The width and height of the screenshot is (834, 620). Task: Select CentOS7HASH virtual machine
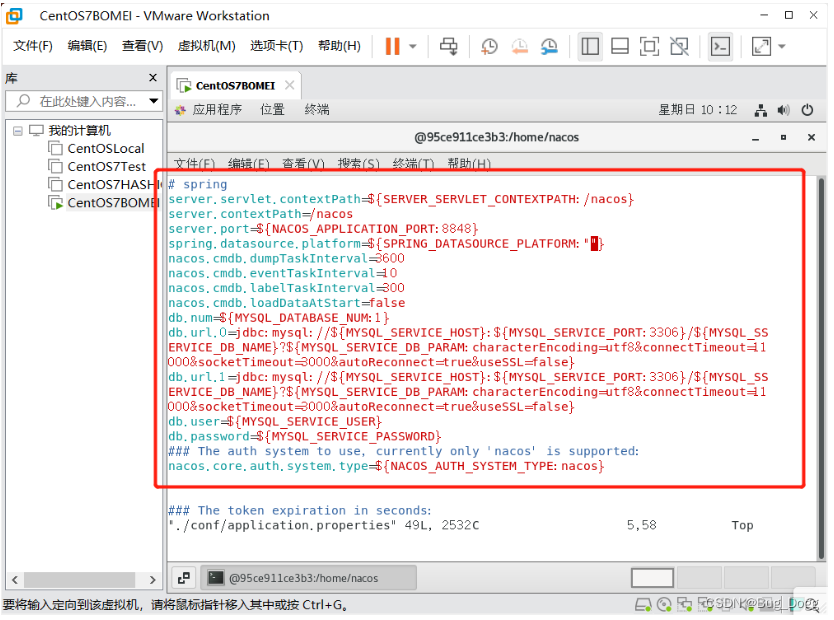coord(104,185)
